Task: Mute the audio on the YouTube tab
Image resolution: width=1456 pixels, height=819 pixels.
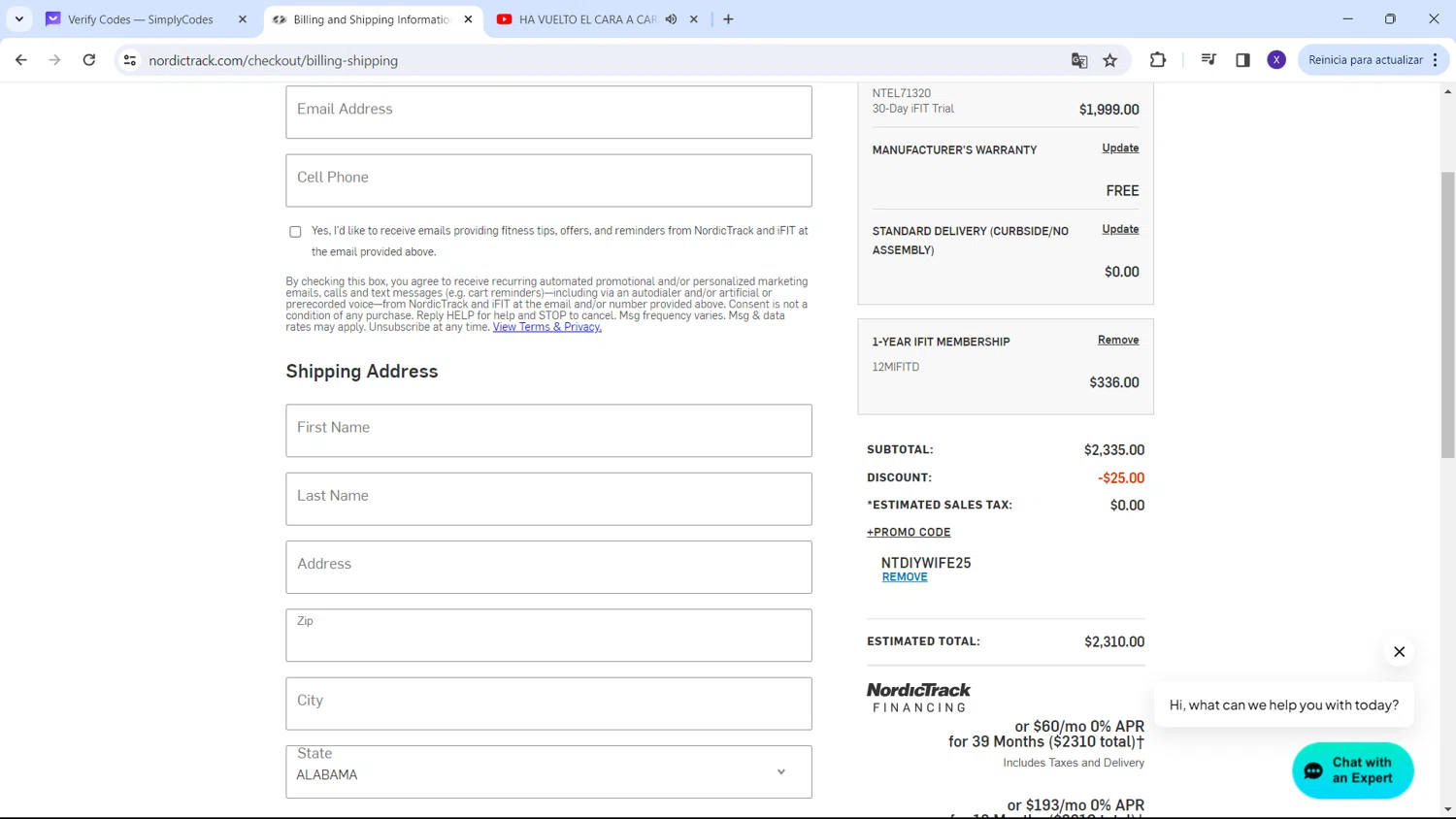Action: 671,19
